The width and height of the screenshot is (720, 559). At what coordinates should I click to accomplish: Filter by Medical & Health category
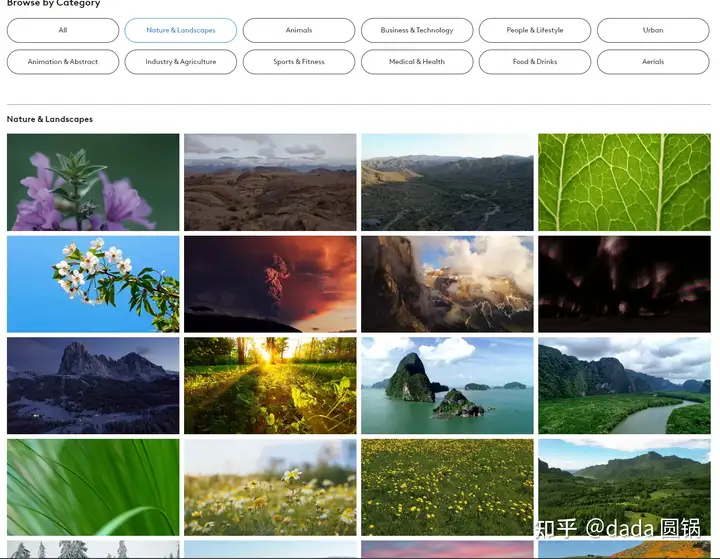(x=417, y=62)
